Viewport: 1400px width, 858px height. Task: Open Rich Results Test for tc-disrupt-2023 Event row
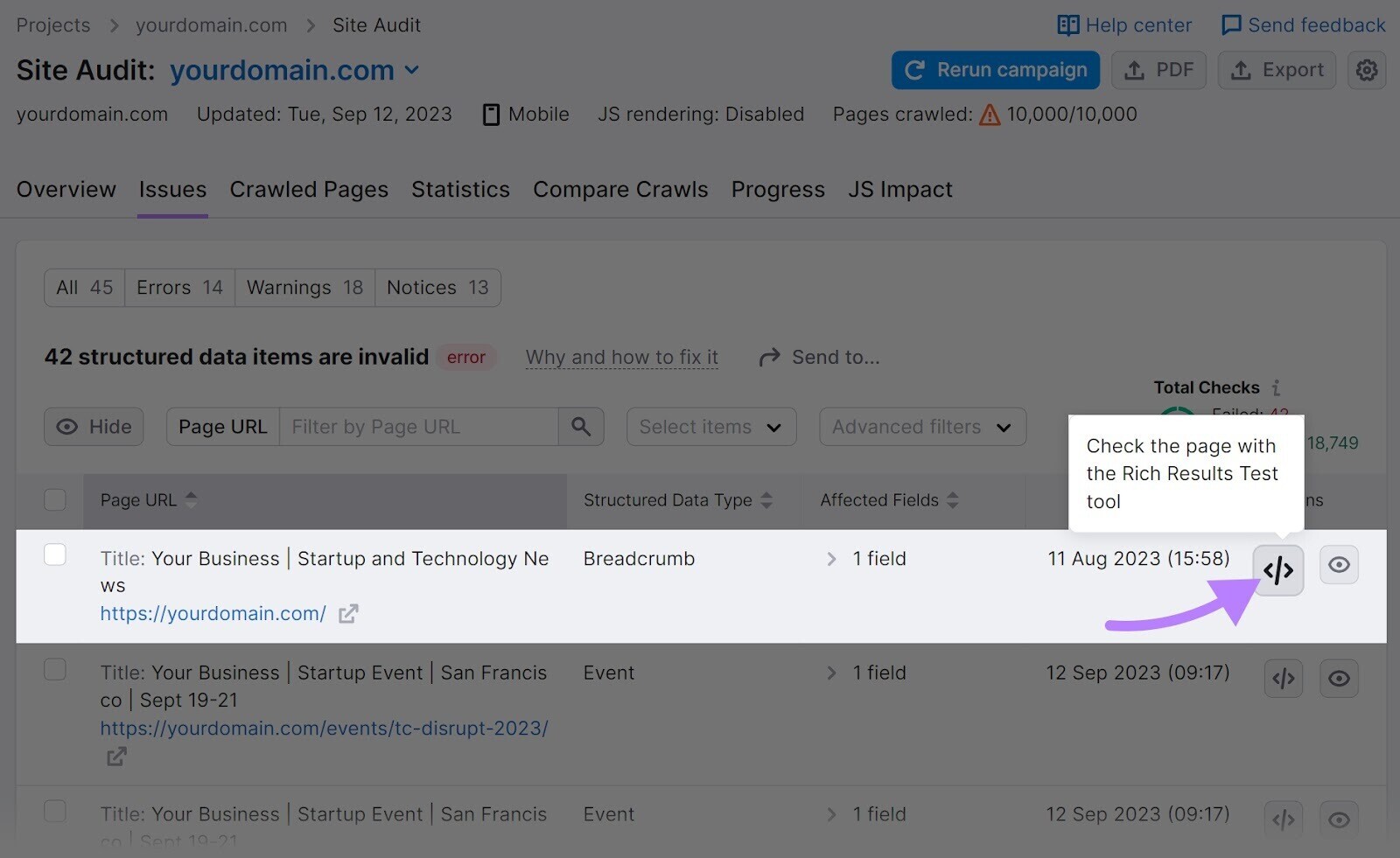[x=1284, y=679]
